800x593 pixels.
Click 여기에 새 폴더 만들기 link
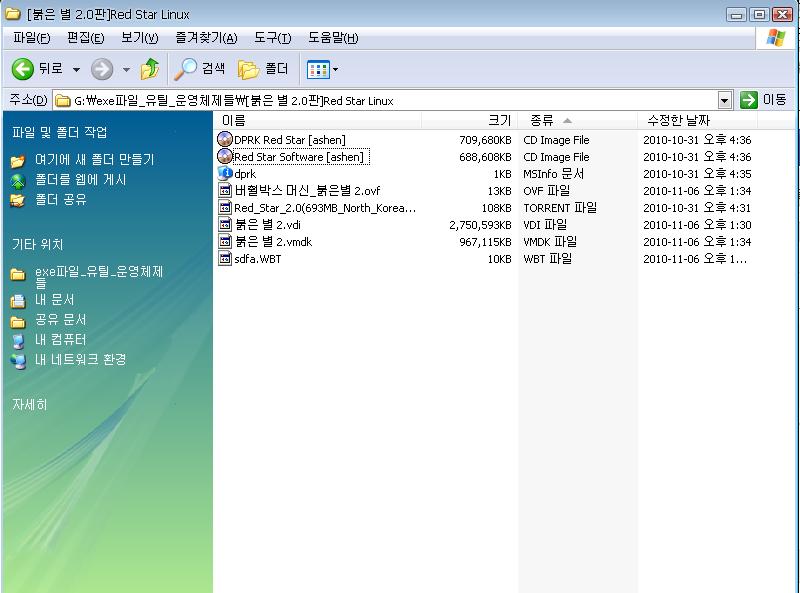pos(94,160)
